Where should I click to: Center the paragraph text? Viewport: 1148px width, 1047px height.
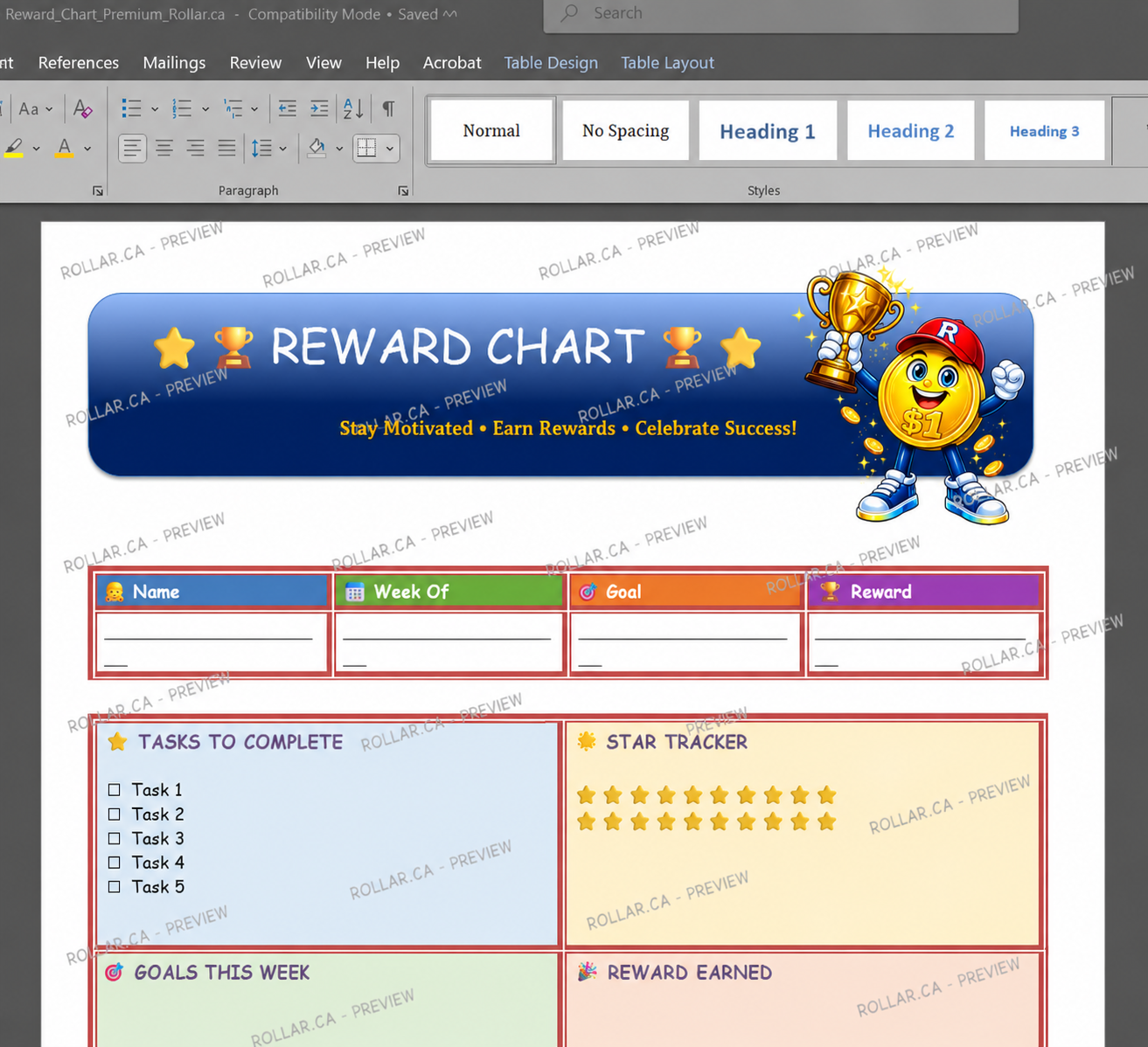point(164,148)
